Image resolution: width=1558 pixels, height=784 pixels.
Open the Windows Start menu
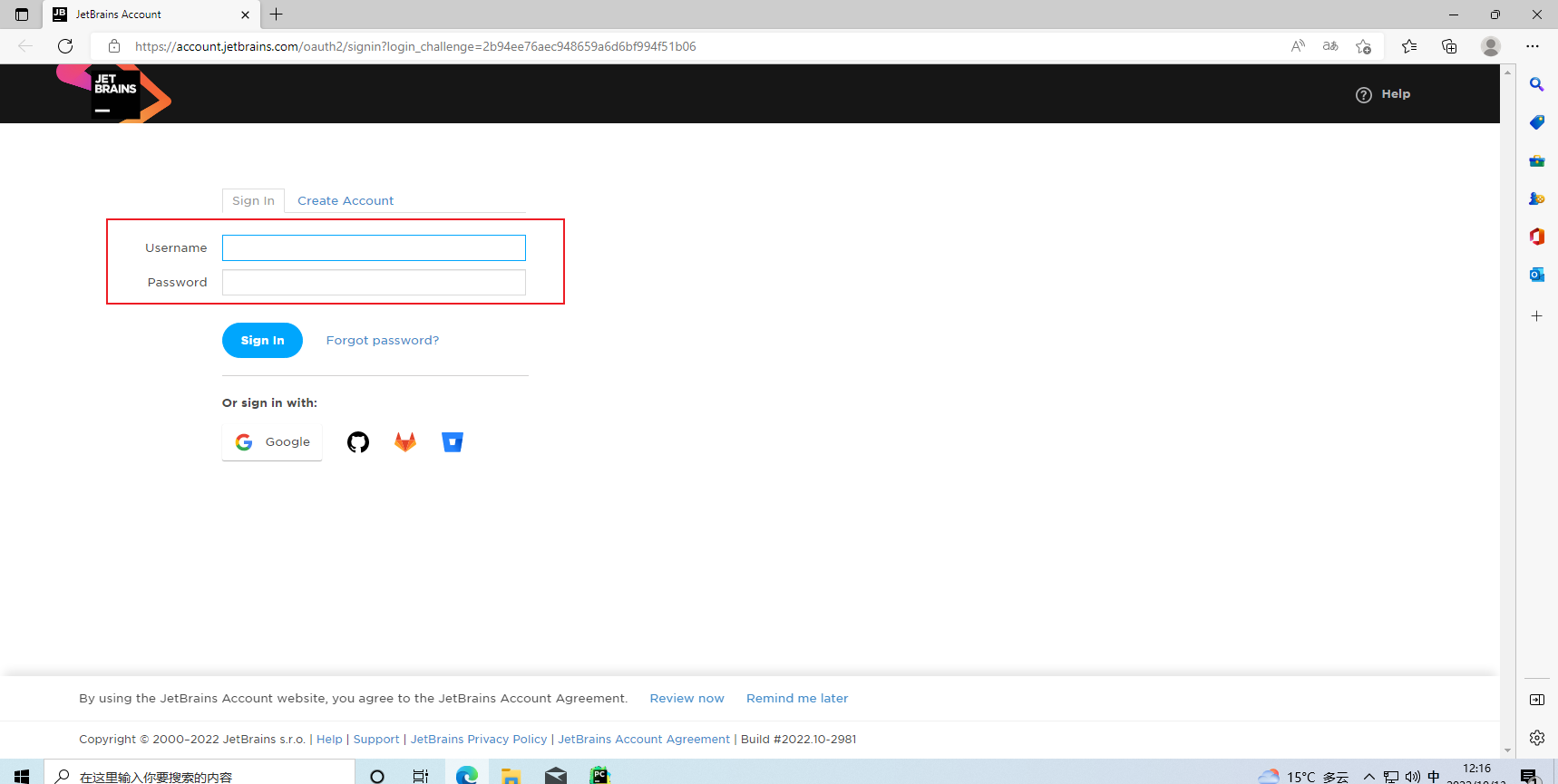22,776
